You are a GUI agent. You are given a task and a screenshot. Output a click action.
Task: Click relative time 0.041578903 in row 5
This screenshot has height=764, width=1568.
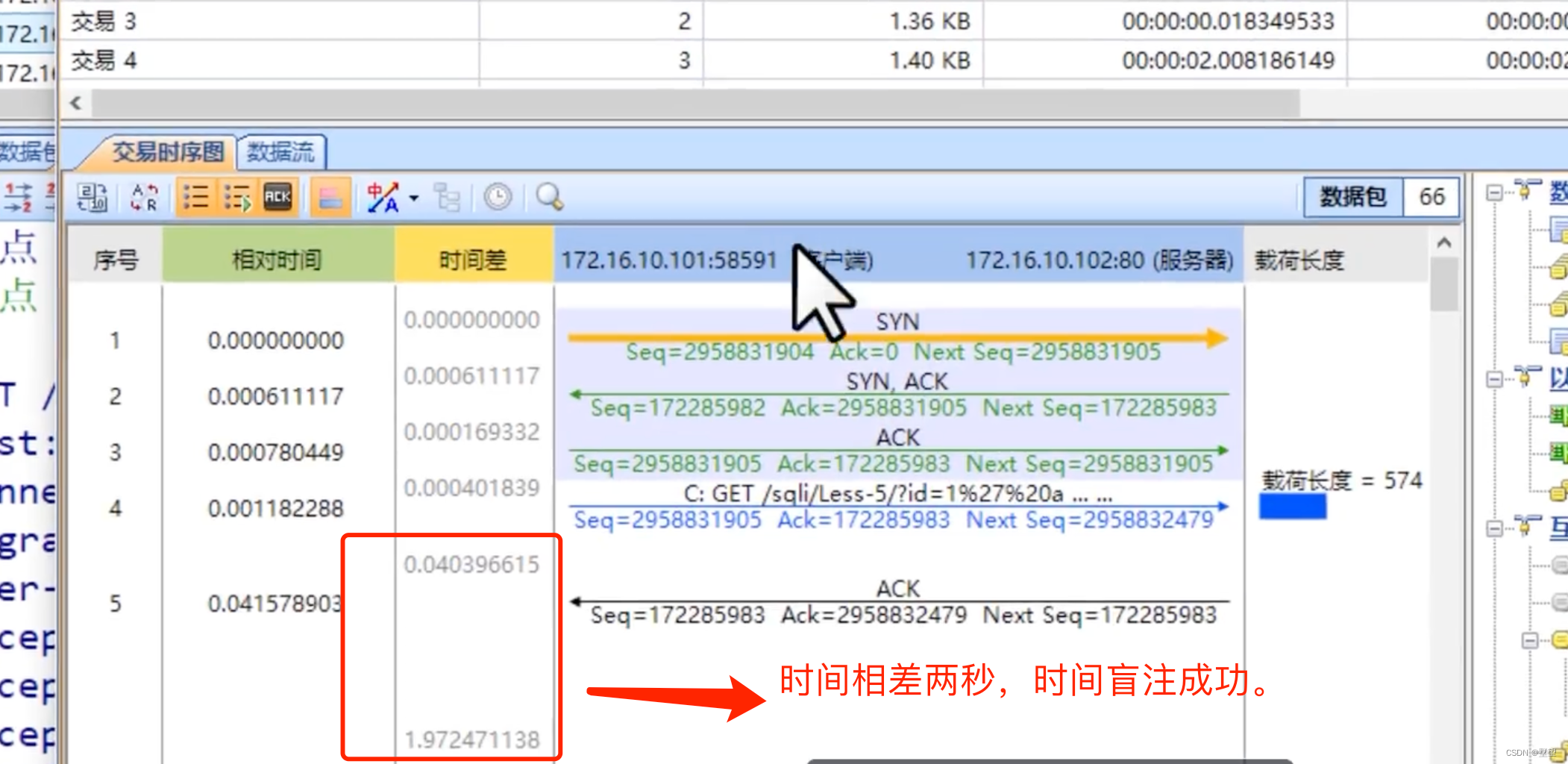(x=275, y=603)
